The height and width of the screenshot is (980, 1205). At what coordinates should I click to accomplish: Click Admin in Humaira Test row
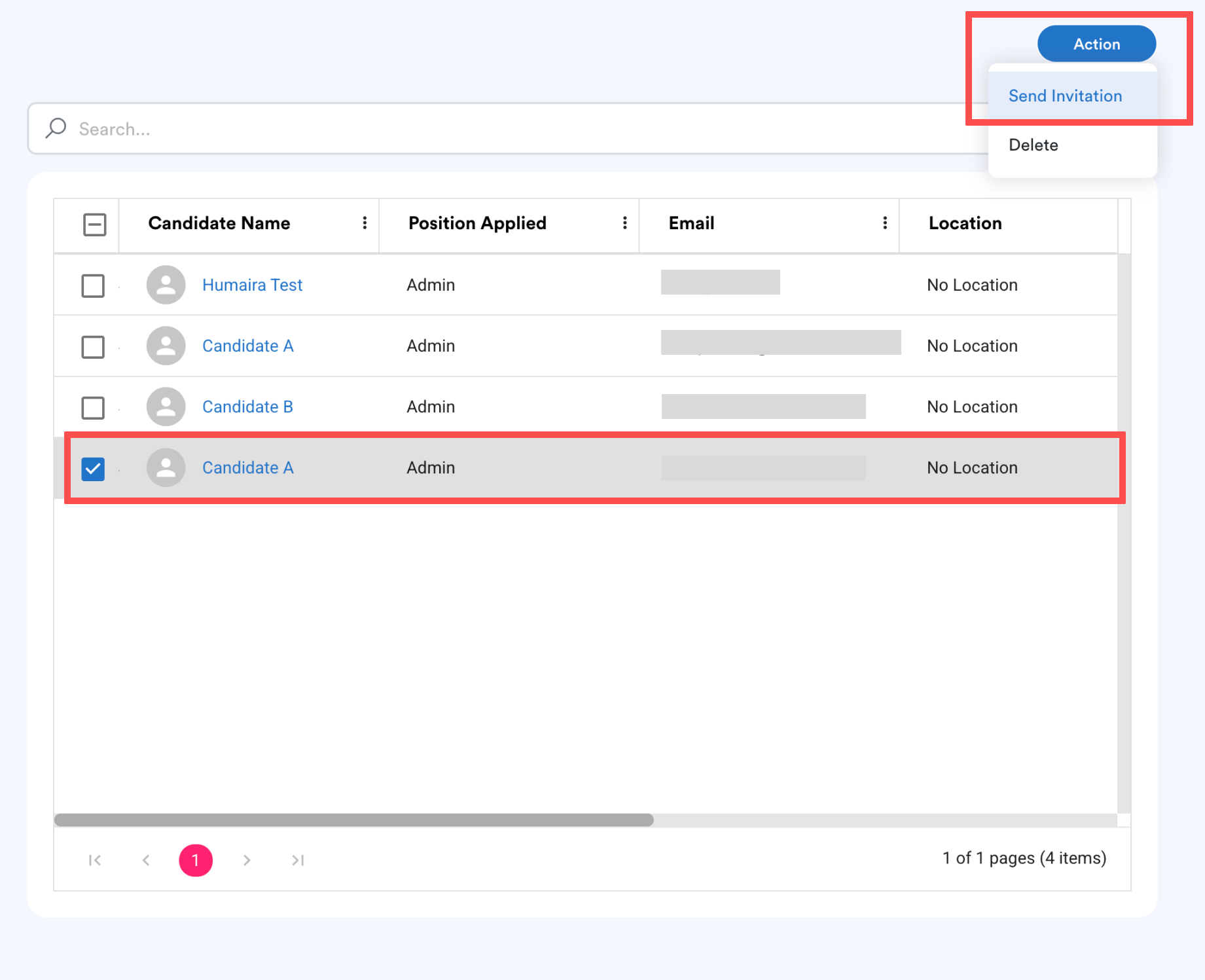[431, 285]
